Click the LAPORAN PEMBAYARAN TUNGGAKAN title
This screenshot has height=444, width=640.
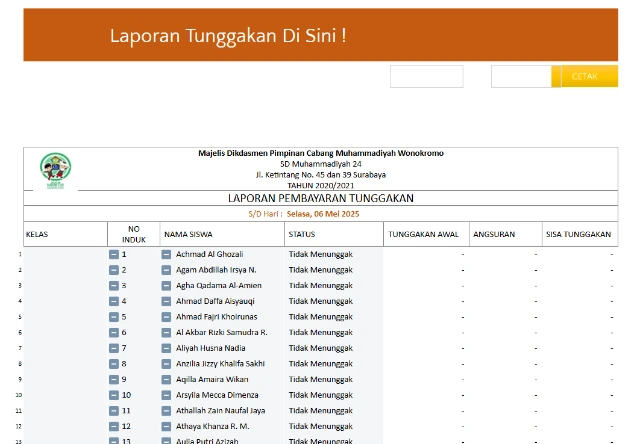pyautogui.click(x=321, y=198)
